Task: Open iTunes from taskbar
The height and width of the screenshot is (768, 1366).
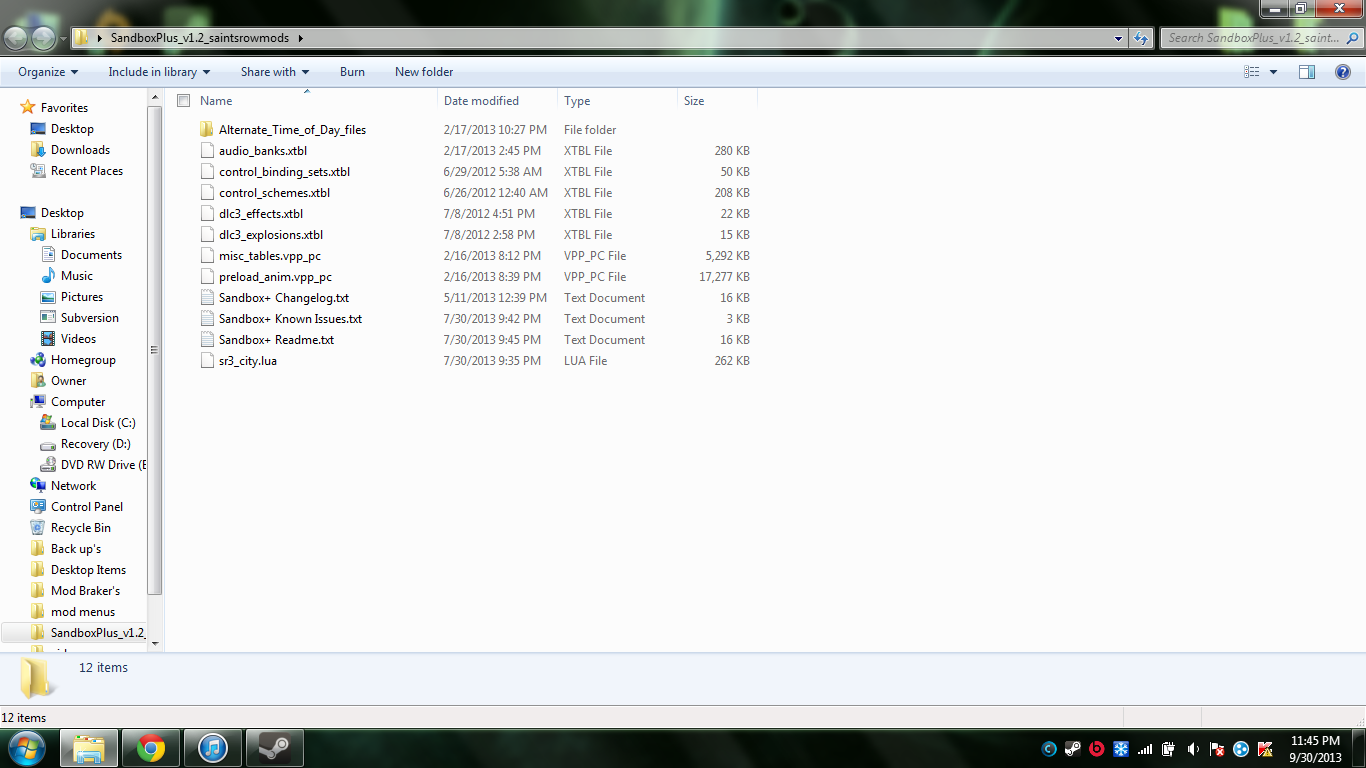Action: coord(213,748)
